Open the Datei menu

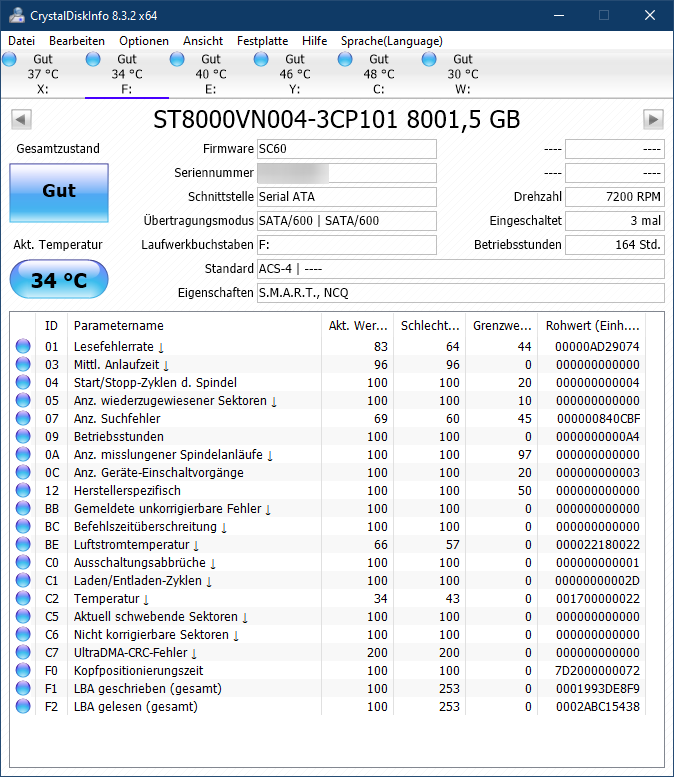[x=22, y=41]
